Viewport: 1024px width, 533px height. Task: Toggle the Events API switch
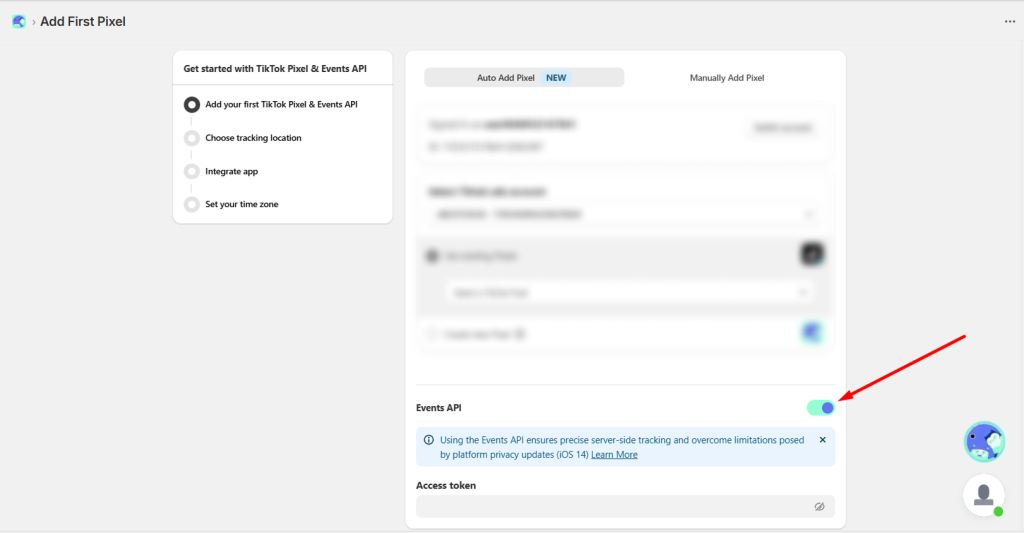tap(821, 408)
